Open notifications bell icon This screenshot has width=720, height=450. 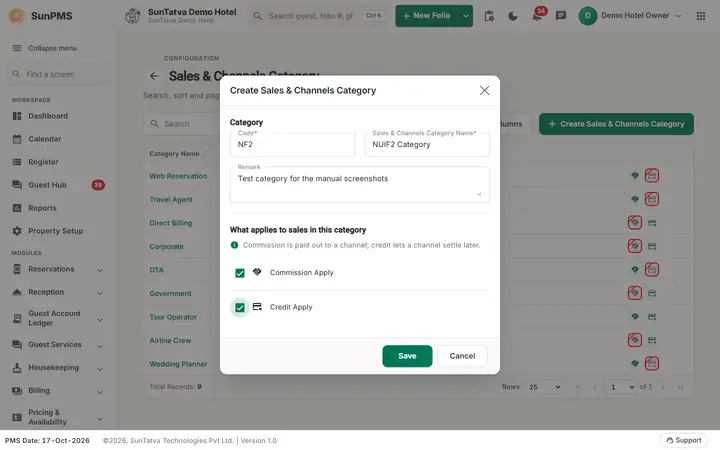(x=537, y=16)
